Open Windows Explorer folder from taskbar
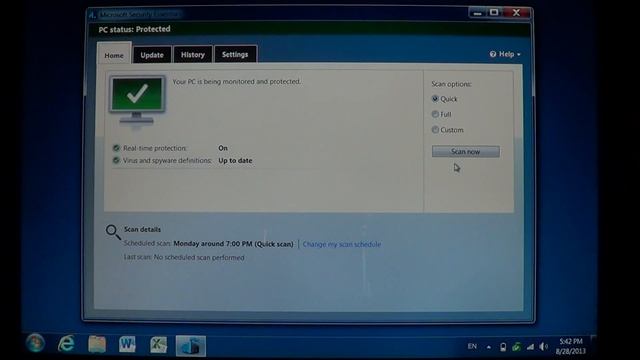 [x=97, y=344]
